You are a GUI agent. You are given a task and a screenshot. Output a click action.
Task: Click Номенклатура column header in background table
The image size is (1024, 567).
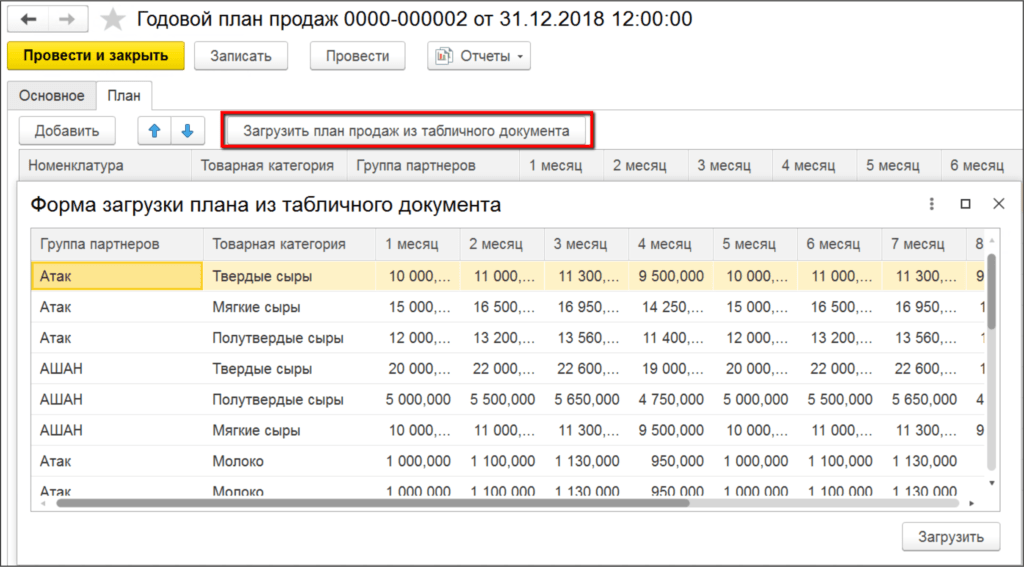pyautogui.click(x=105, y=165)
